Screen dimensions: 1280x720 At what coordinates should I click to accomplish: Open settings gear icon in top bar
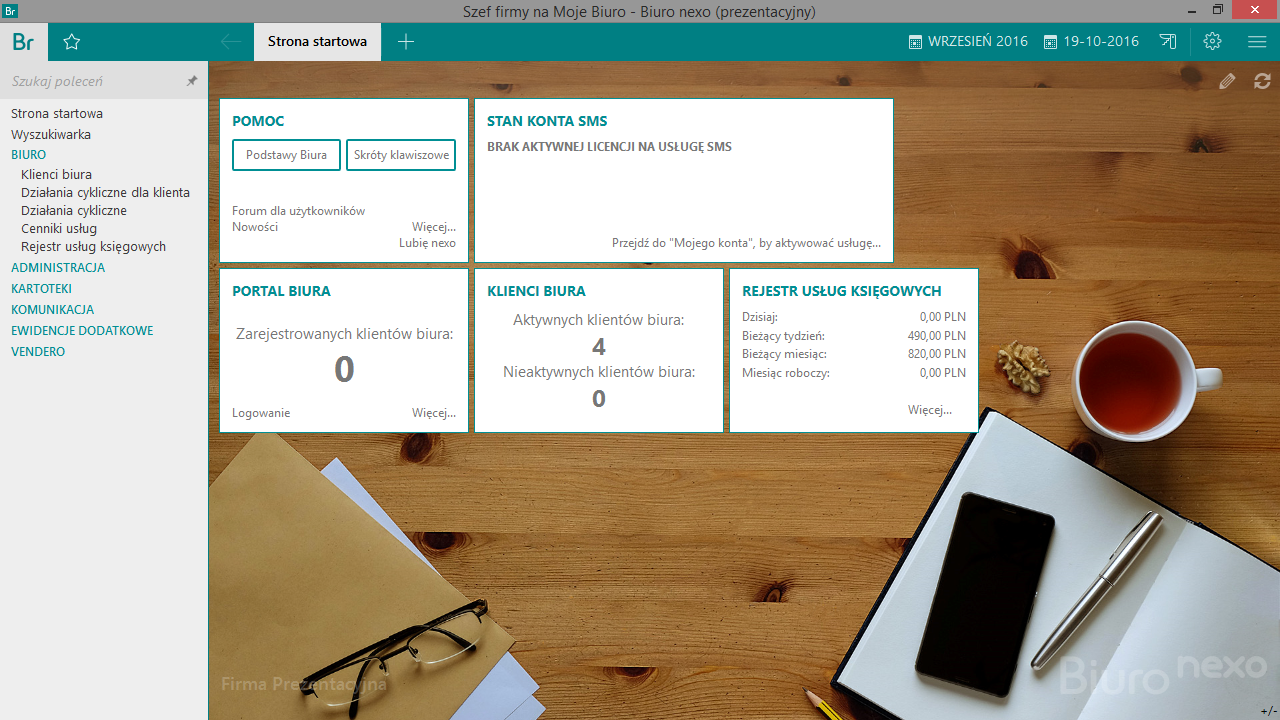tap(1212, 42)
